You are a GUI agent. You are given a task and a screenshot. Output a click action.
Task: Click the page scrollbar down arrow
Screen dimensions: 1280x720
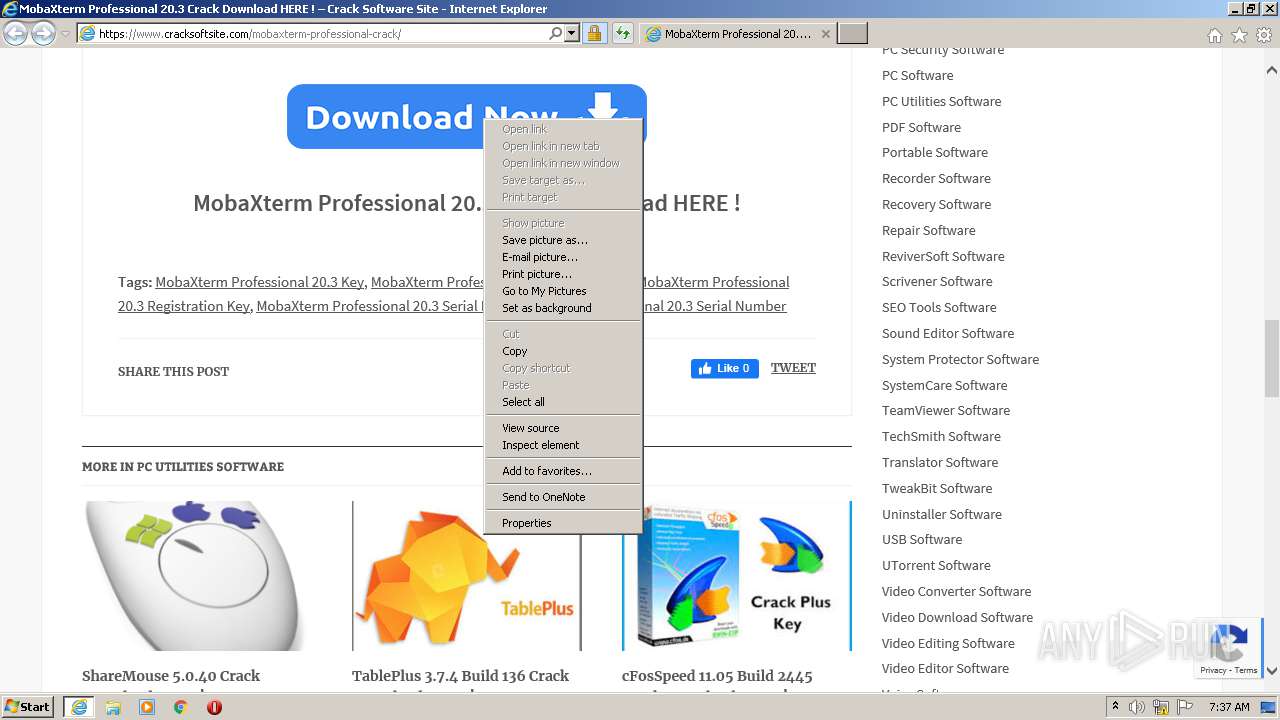coord(1271,671)
